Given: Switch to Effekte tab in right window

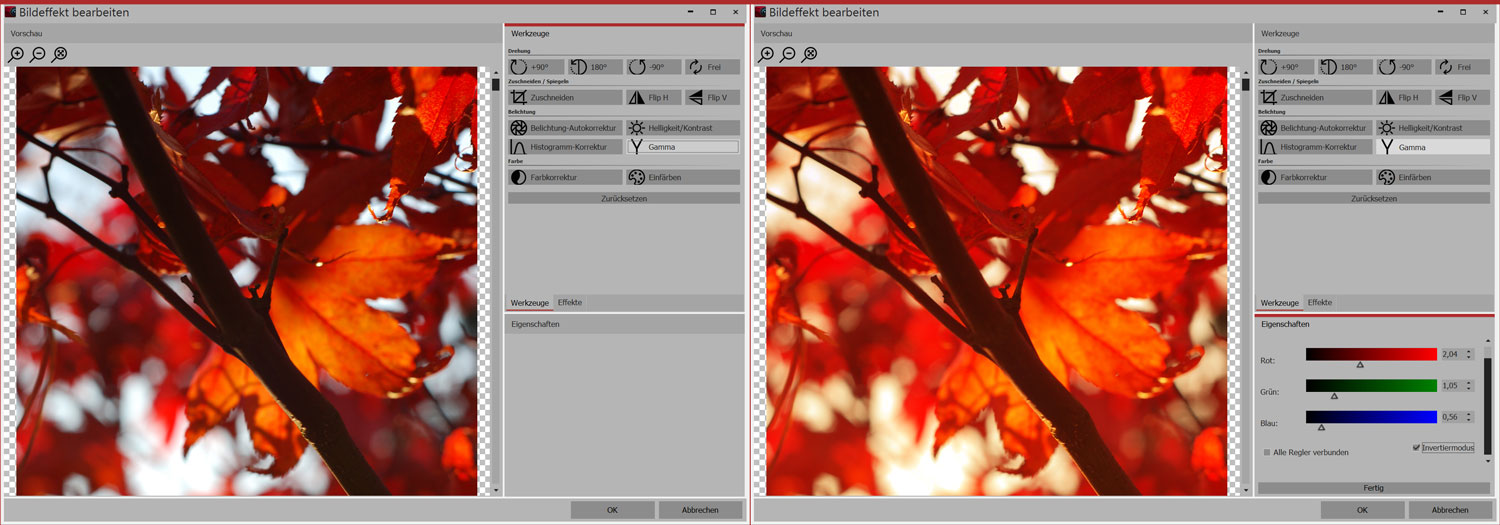Looking at the screenshot, I should [x=1319, y=302].
